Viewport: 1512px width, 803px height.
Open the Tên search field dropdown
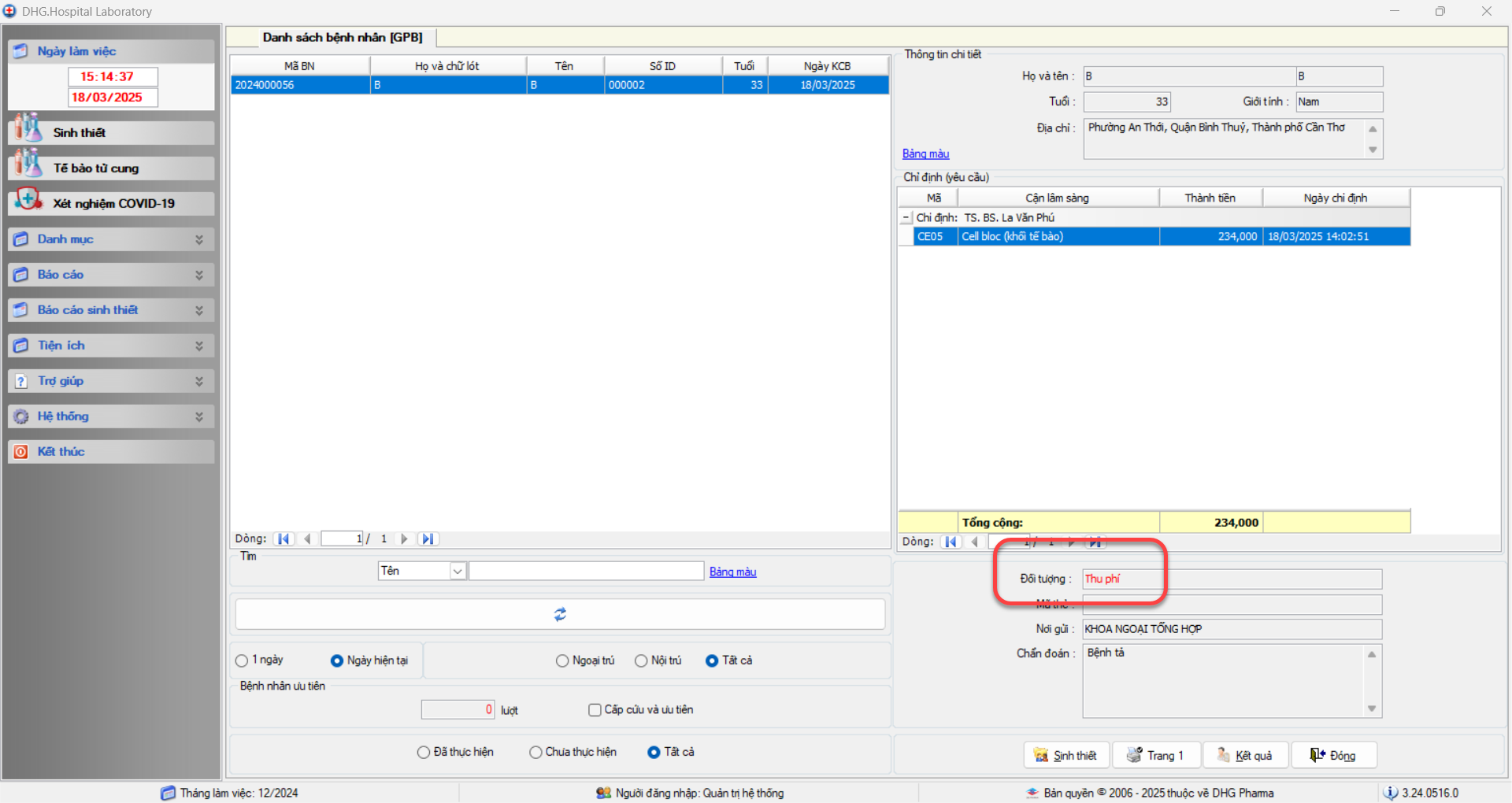click(x=458, y=572)
